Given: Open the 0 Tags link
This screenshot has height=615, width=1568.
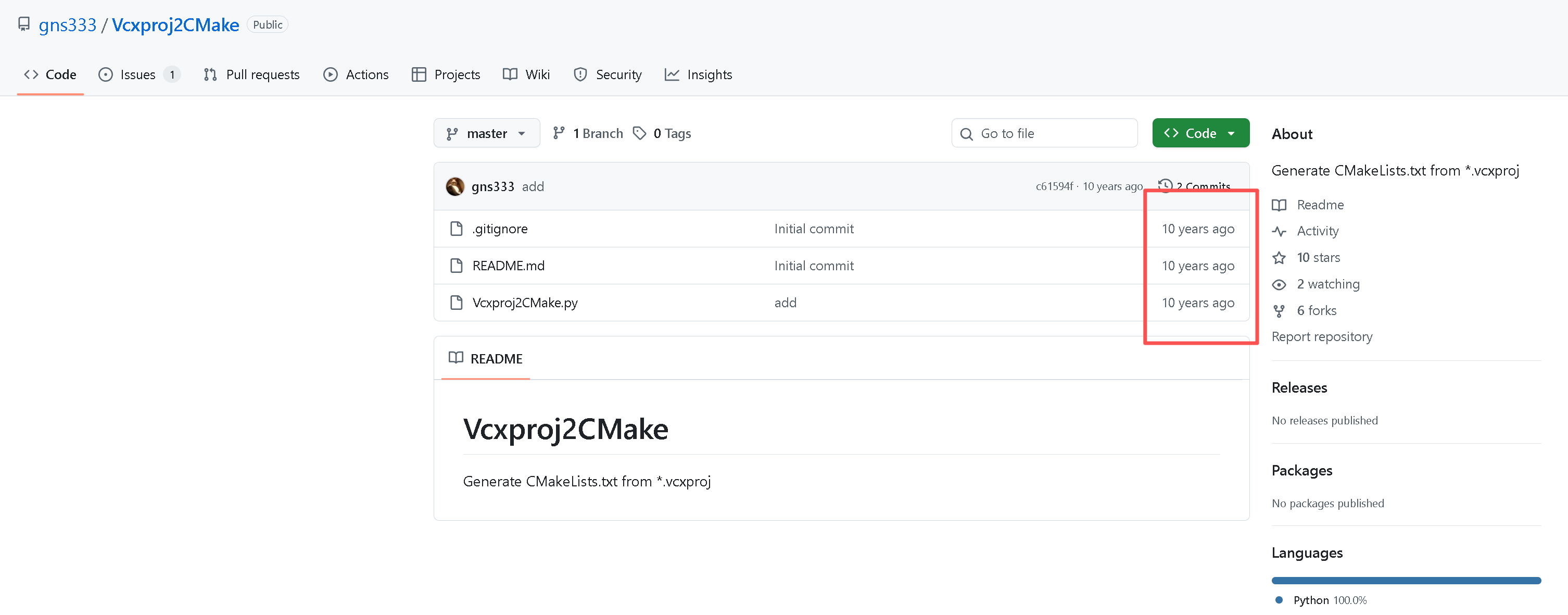Looking at the screenshot, I should tap(662, 133).
